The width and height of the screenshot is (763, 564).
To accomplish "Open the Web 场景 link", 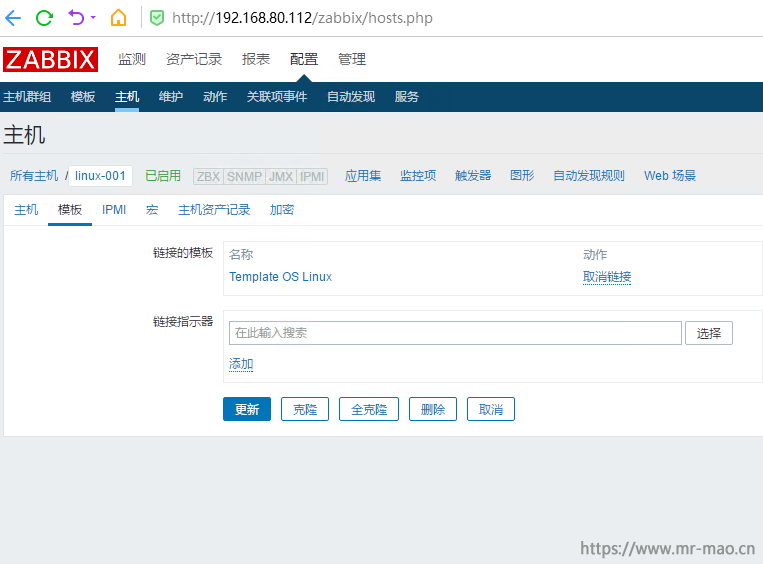I will pos(670,176).
